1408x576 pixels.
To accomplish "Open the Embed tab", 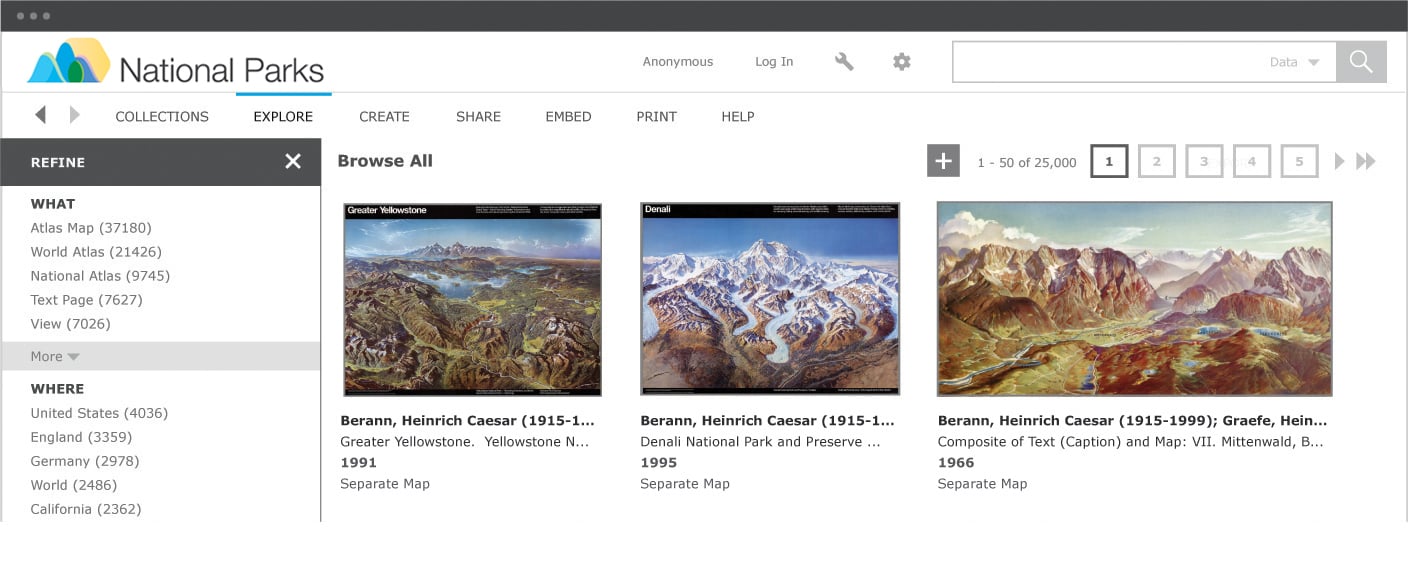I will [x=568, y=116].
